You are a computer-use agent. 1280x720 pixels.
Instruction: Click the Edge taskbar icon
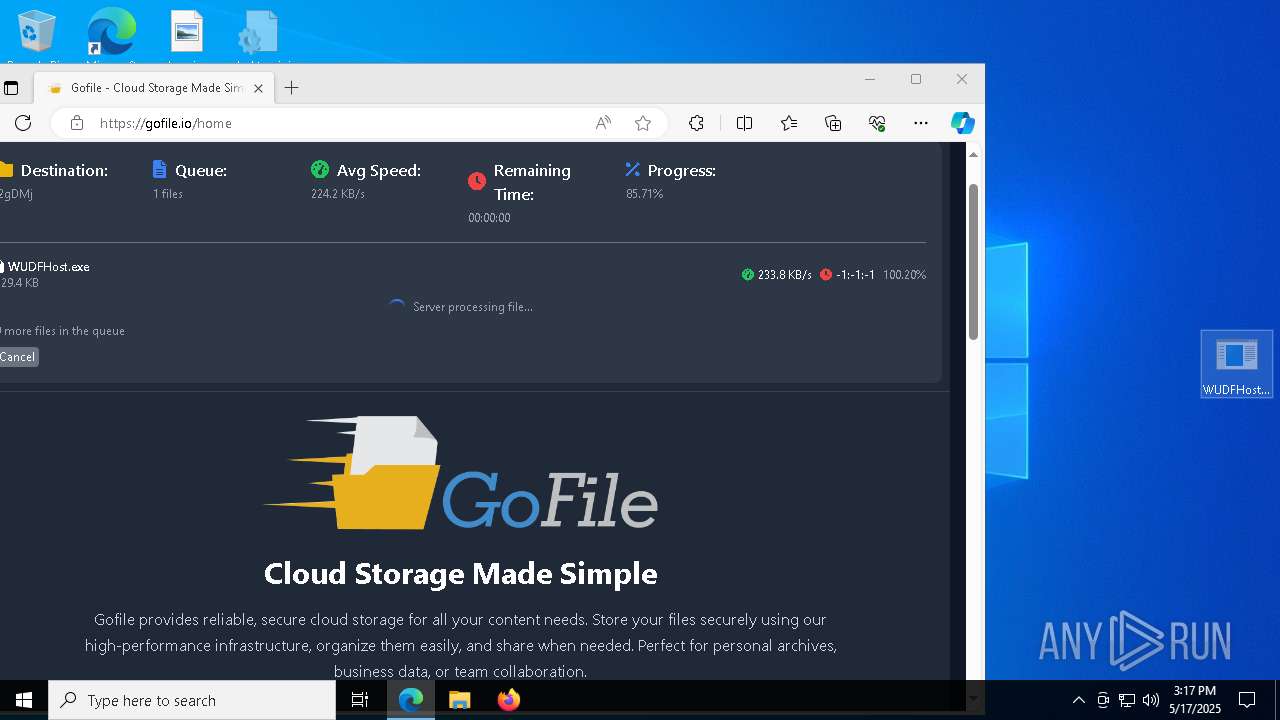[411, 700]
